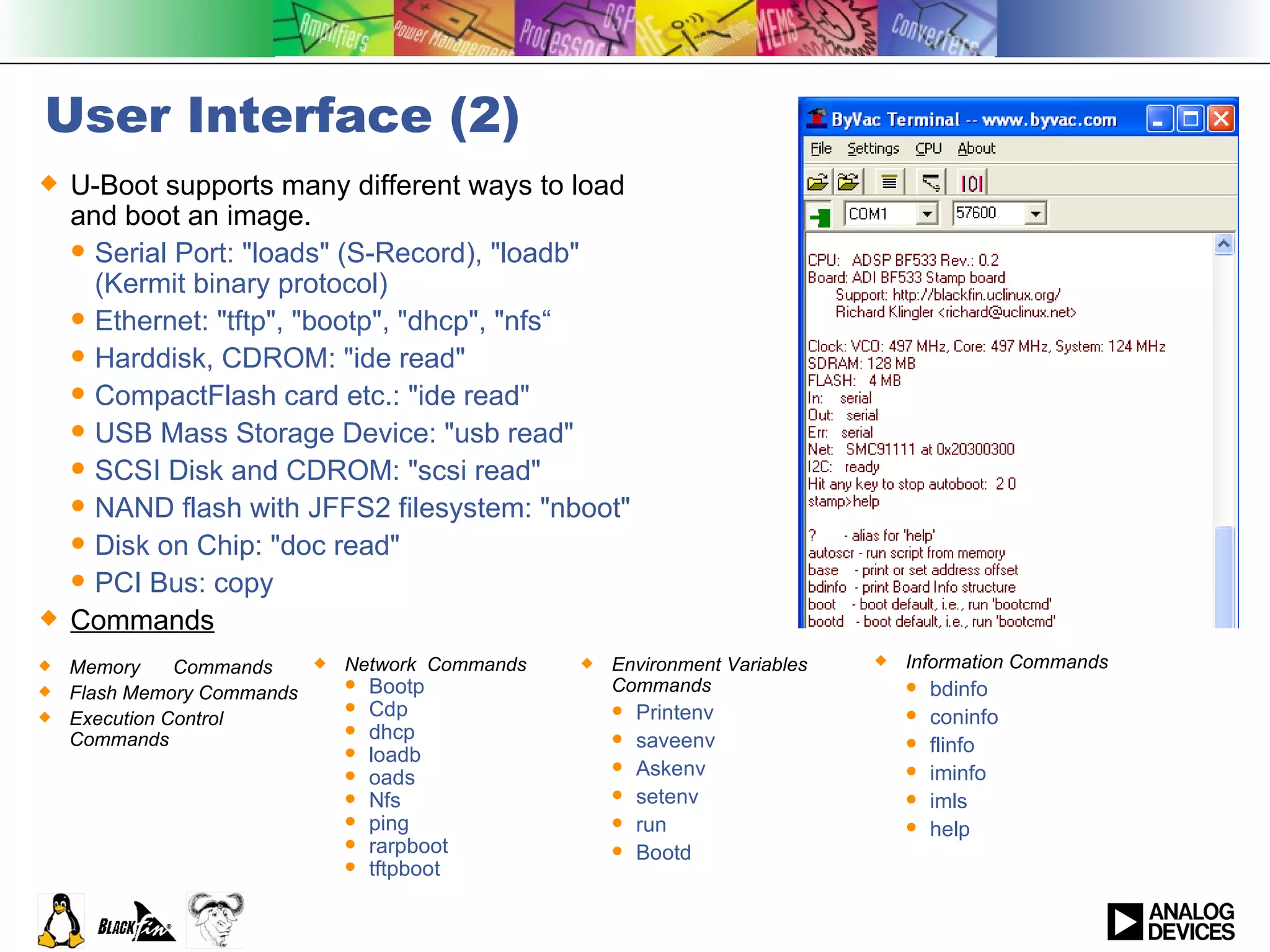This screenshot has width=1270, height=952.
Task: Expand the 57600 baud rate dropdown
Action: coord(1035,214)
